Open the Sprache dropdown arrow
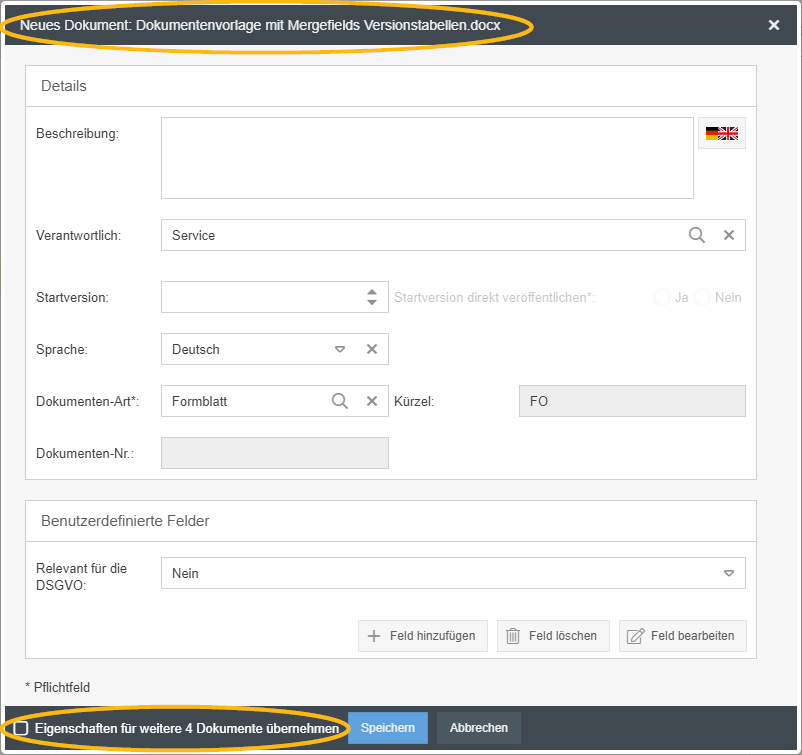 click(x=340, y=349)
